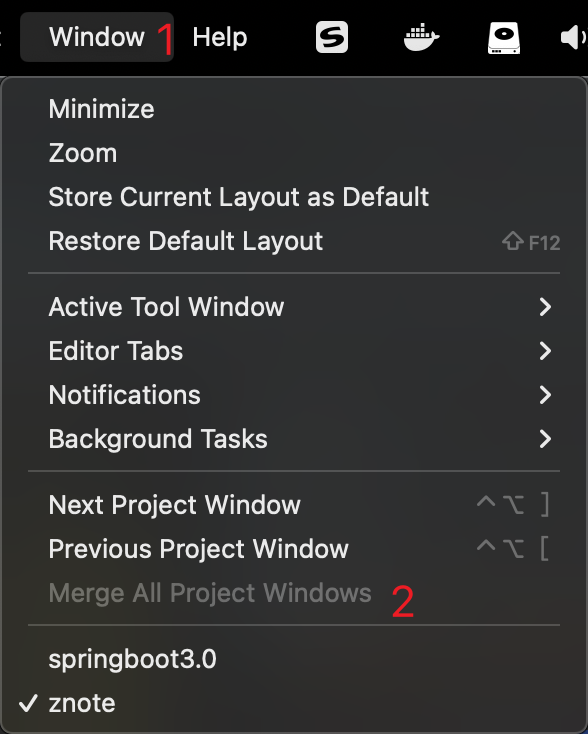Expand the Active Tool Window submenu
588x734 pixels.
pyautogui.click(x=294, y=307)
